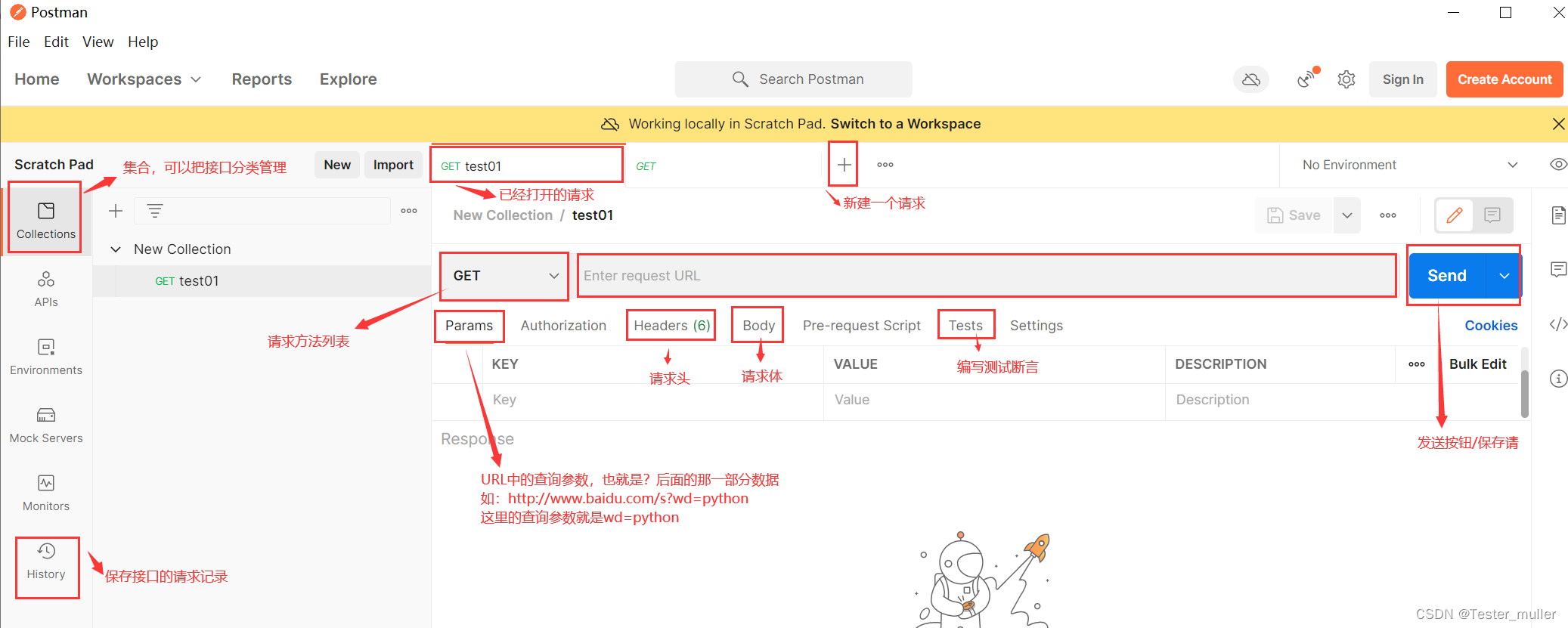Click the Enter request URL field
This screenshot has height=628, width=1568.
(x=987, y=276)
